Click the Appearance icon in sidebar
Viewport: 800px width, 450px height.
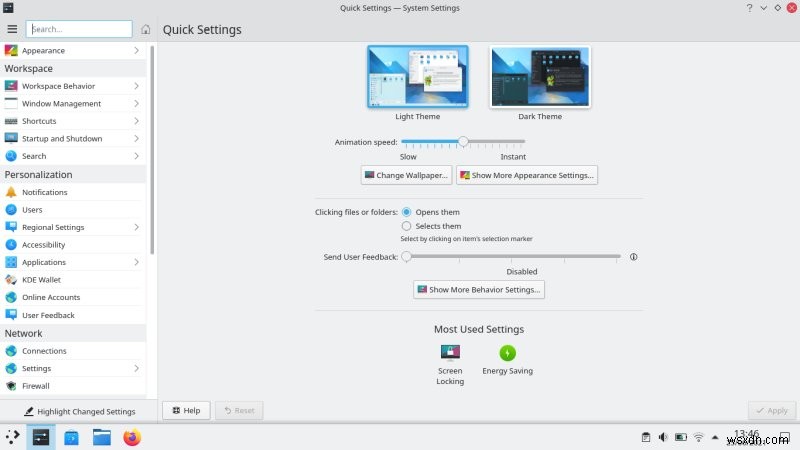pos(11,51)
